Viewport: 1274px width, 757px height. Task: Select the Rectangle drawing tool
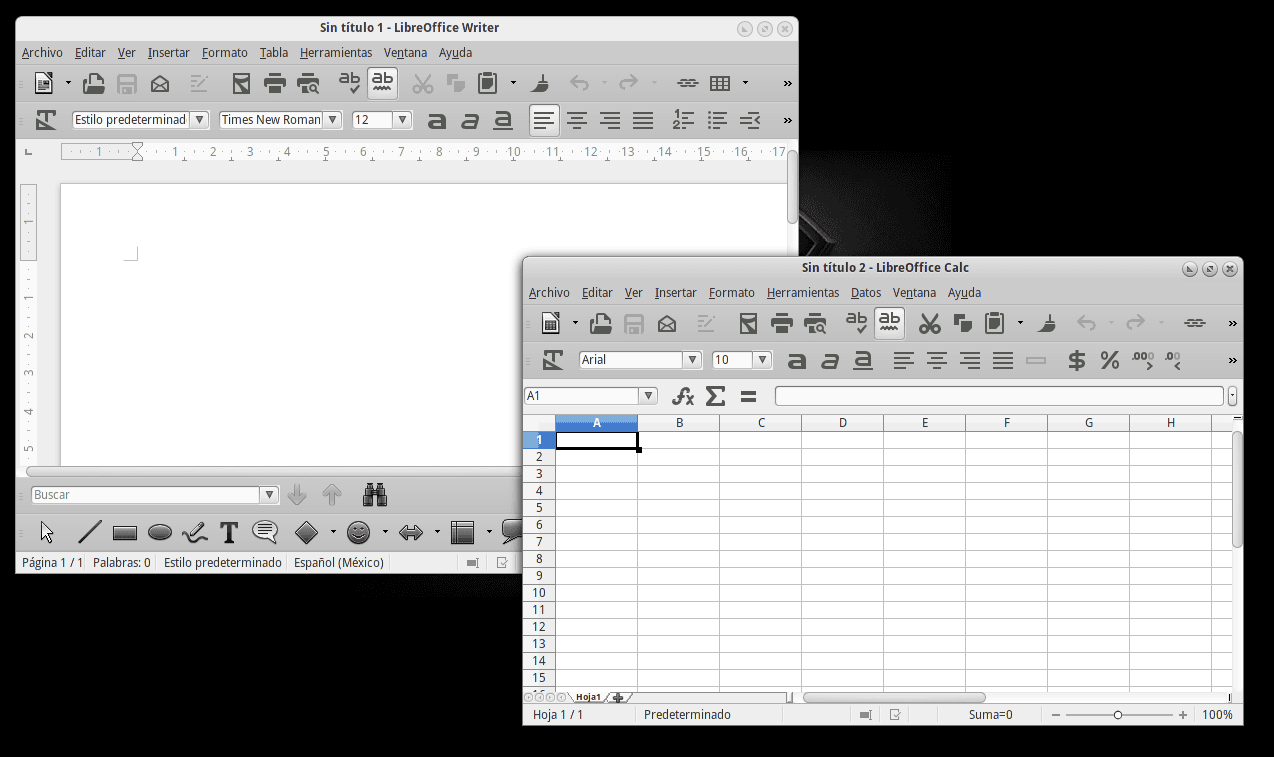tap(125, 533)
